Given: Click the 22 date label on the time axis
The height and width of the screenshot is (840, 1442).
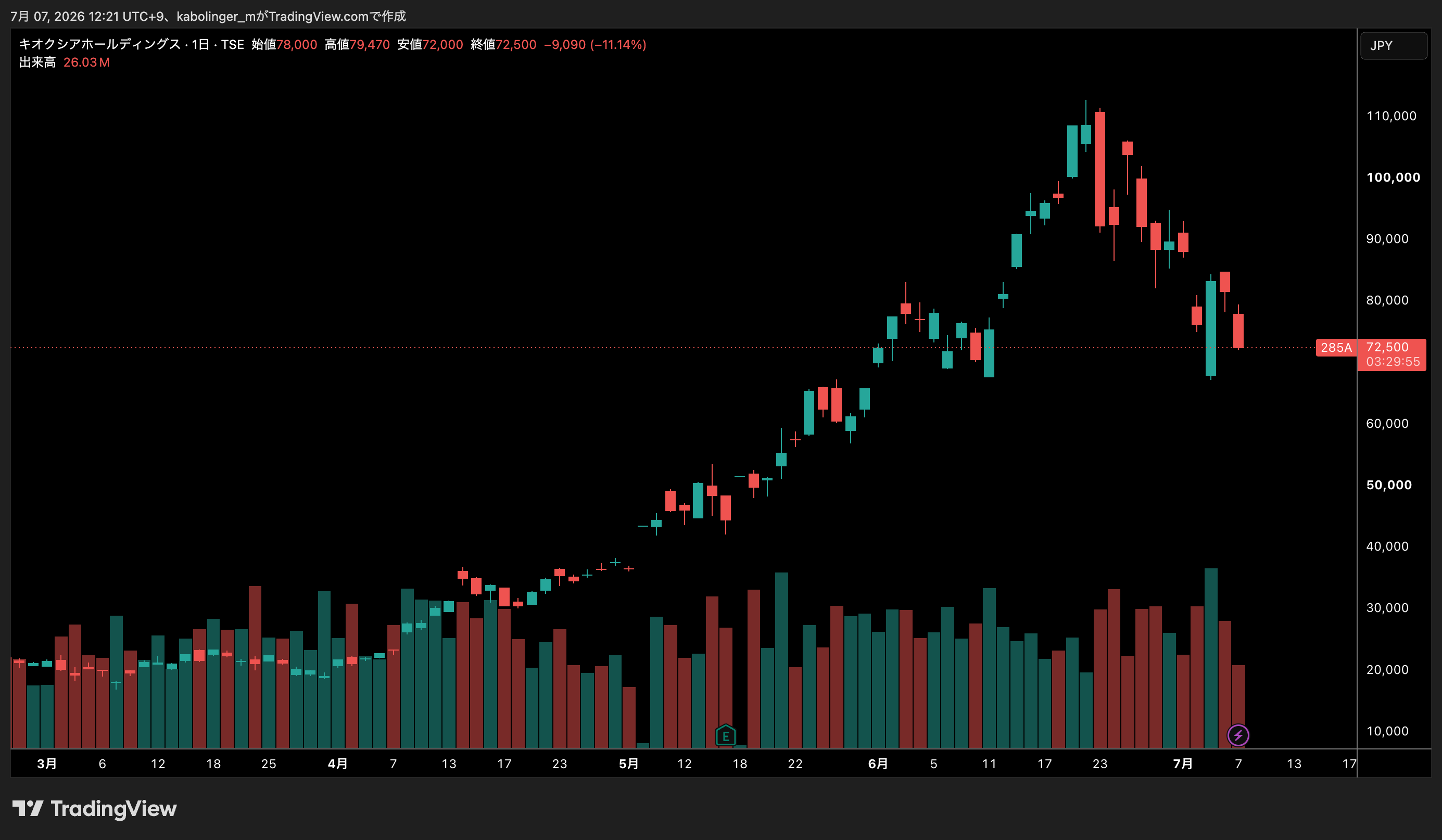Looking at the screenshot, I should (x=795, y=764).
